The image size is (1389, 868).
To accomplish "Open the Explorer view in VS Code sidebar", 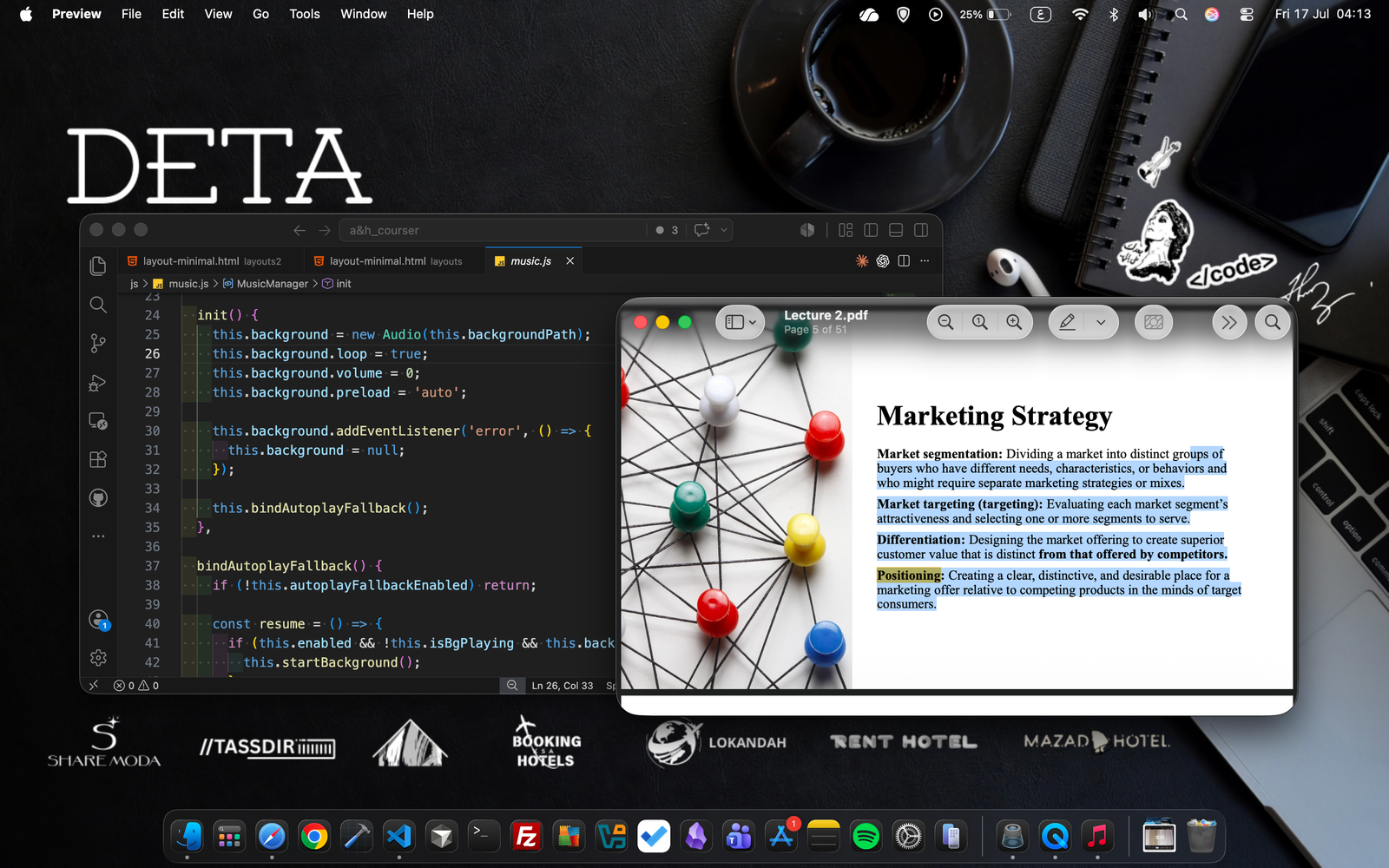I will click(x=98, y=266).
